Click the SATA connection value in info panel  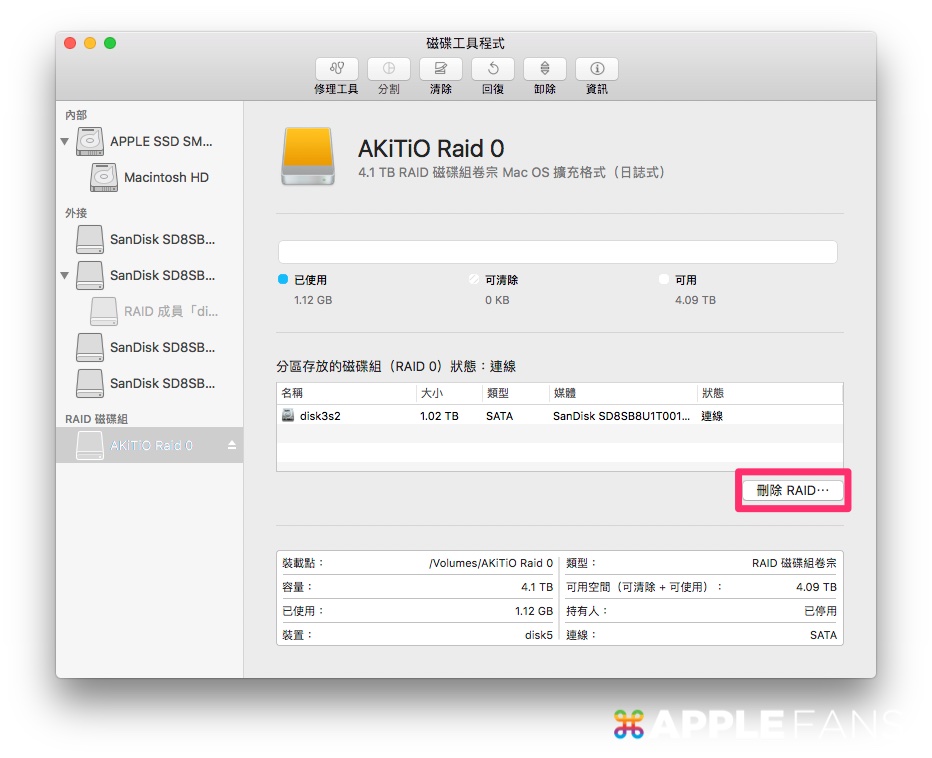tap(823, 635)
